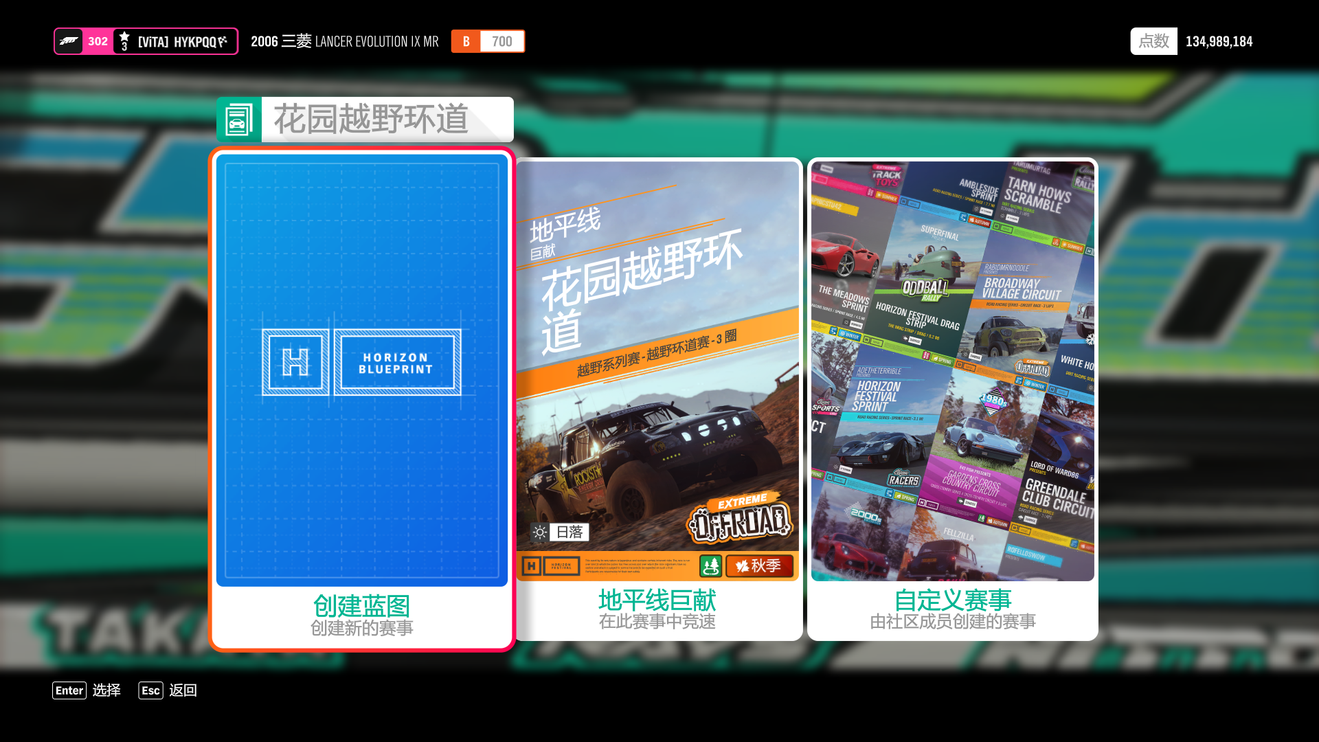
Task: Click the Esc 返回 key prompt
Action: [167, 690]
